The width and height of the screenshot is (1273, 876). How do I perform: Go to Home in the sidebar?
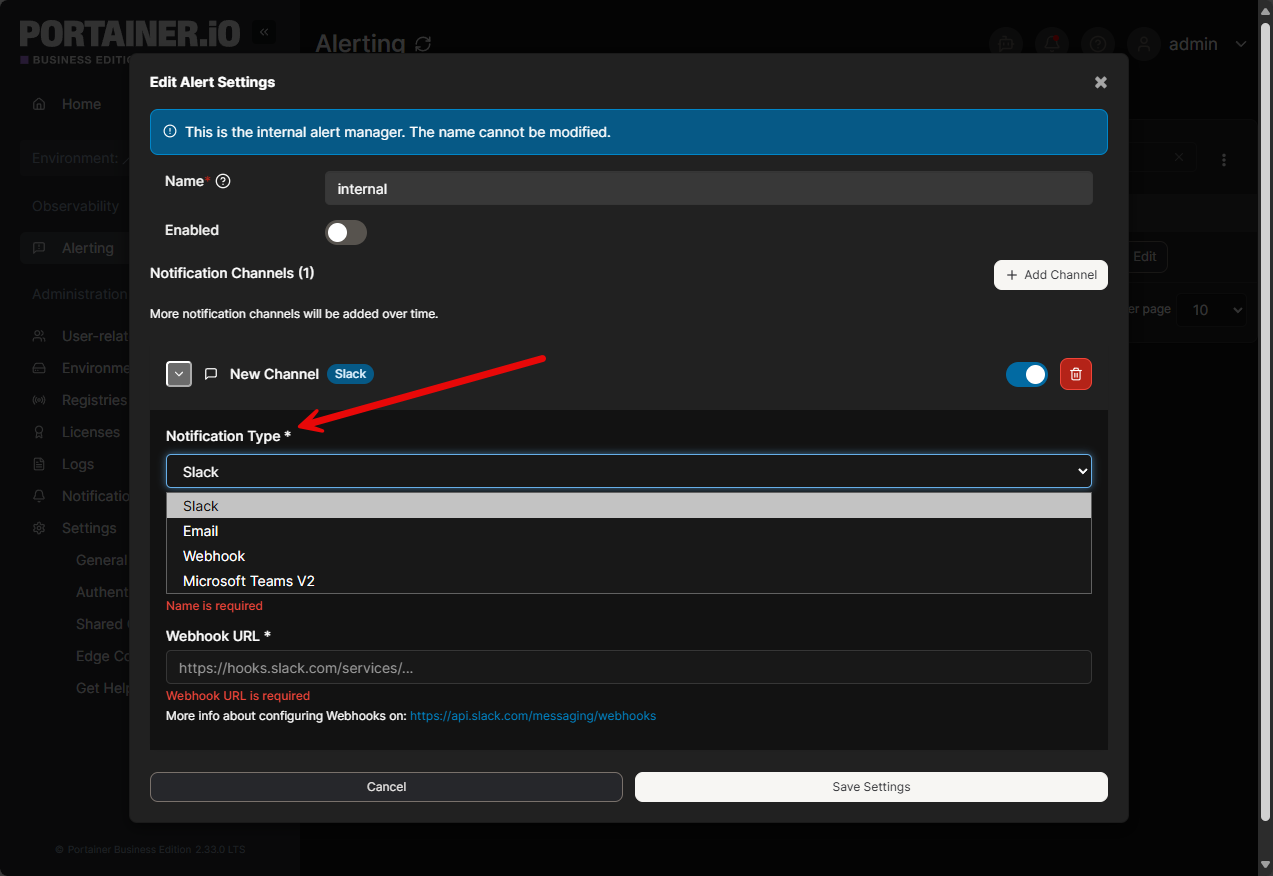81,104
